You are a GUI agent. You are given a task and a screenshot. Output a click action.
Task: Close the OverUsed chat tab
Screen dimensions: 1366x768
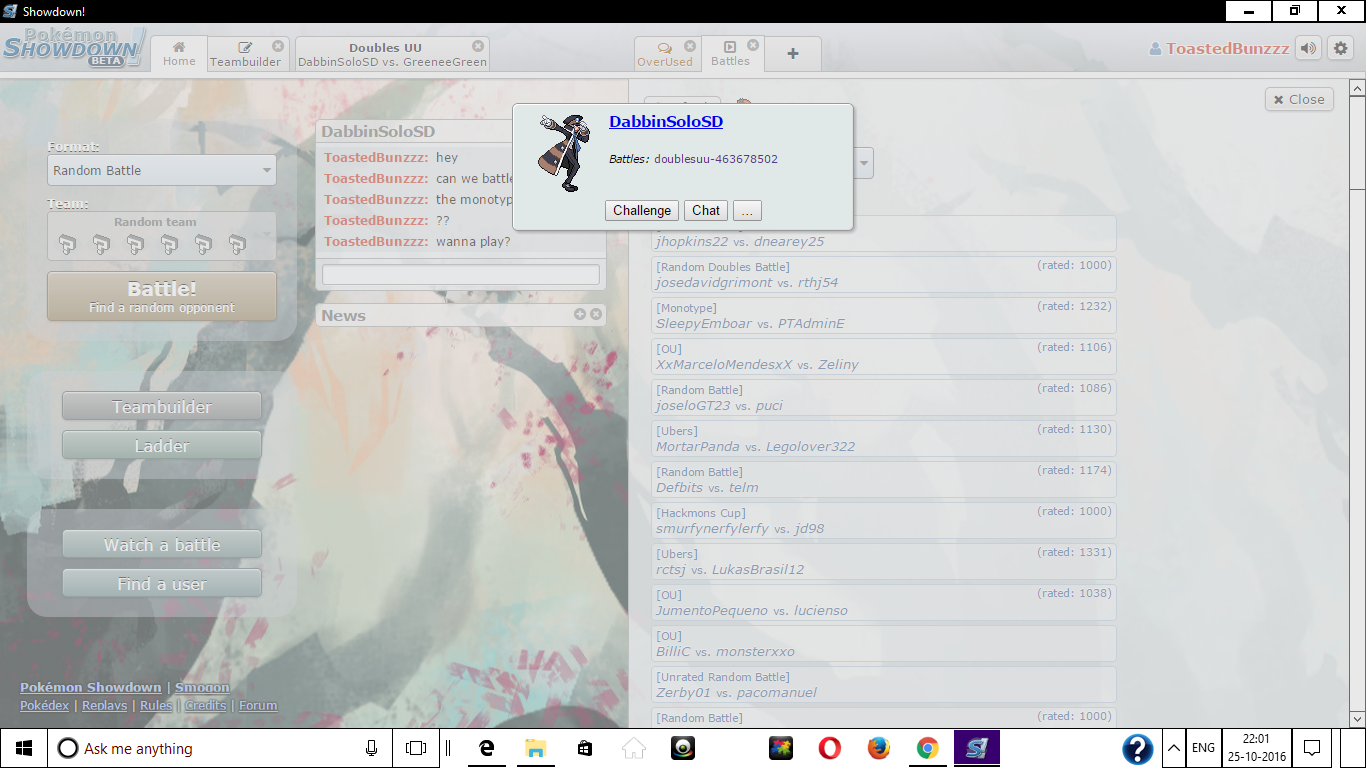pyautogui.click(x=690, y=46)
